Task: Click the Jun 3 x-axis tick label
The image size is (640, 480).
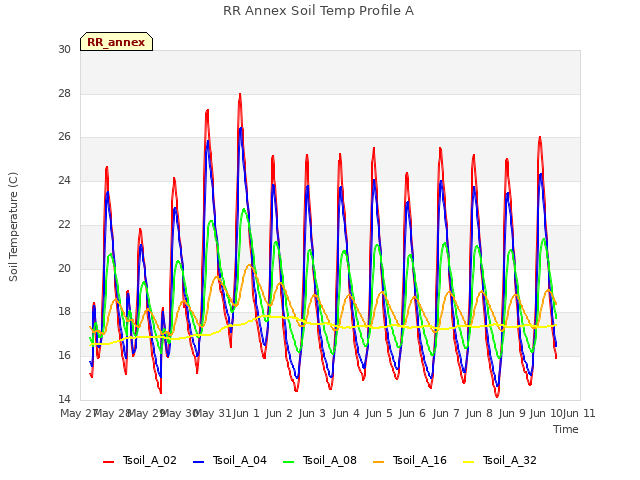Action: 312,413
